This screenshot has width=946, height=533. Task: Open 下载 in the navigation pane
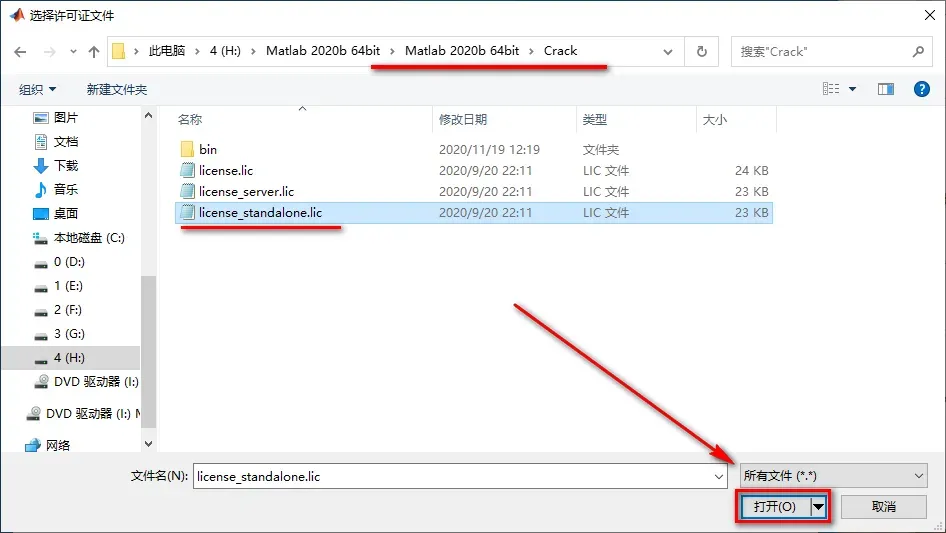pyautogui.click(x=66, y=165)
